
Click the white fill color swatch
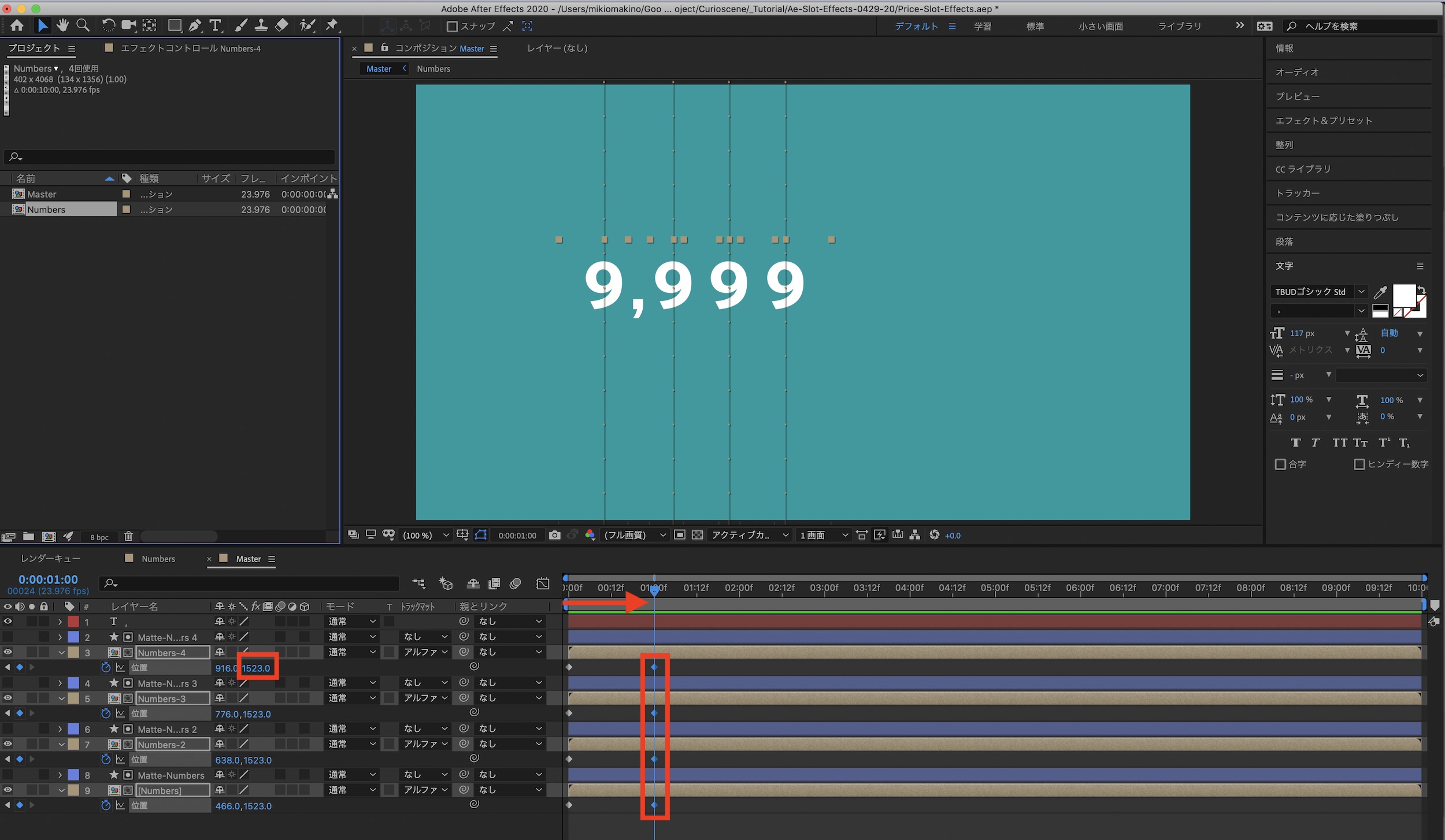1403,296
